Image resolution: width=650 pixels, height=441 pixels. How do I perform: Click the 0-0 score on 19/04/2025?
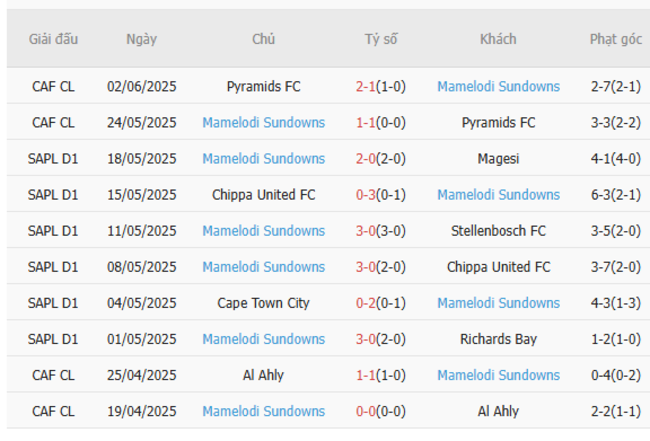click(367, 411)
